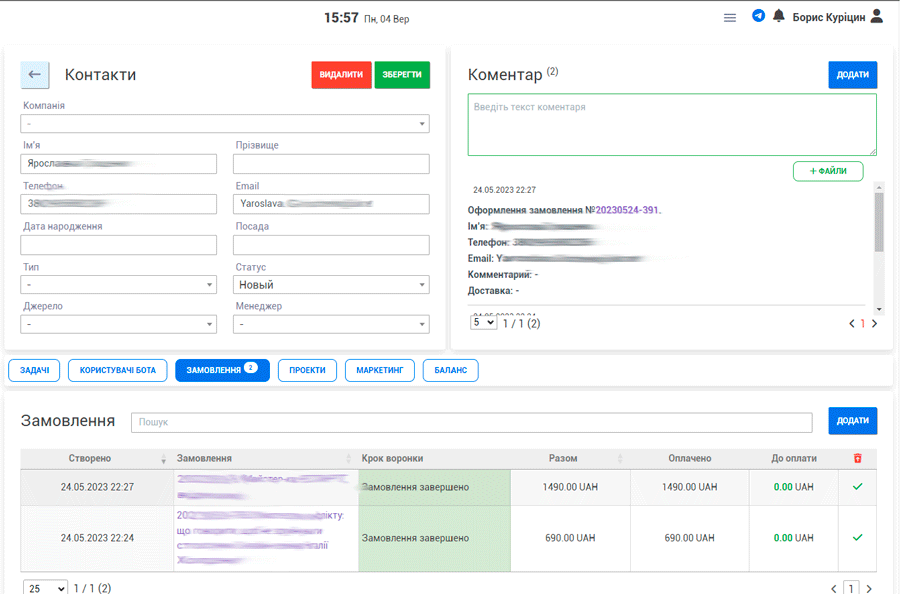The width and height of the screenshot is (900, 594).
Task: Open the Джерело dropdown
Action: [x=119, y=325]
